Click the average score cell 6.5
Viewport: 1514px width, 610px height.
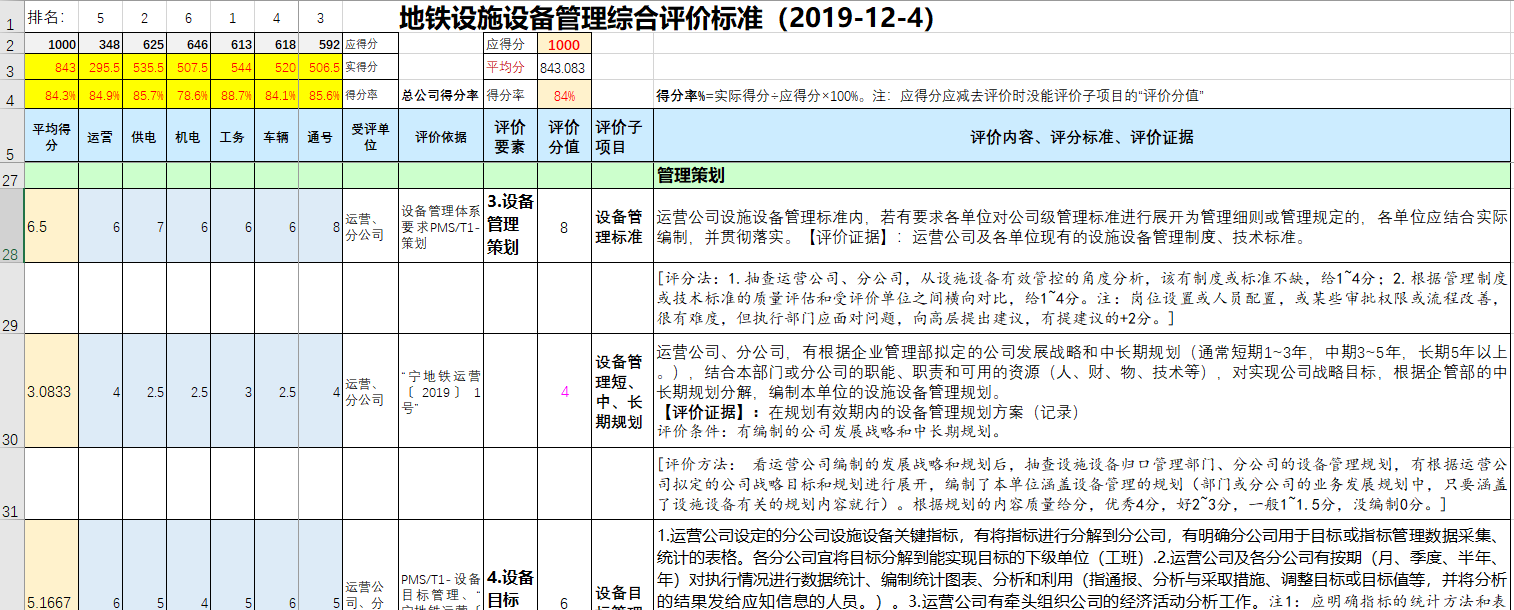pos(50,227)
